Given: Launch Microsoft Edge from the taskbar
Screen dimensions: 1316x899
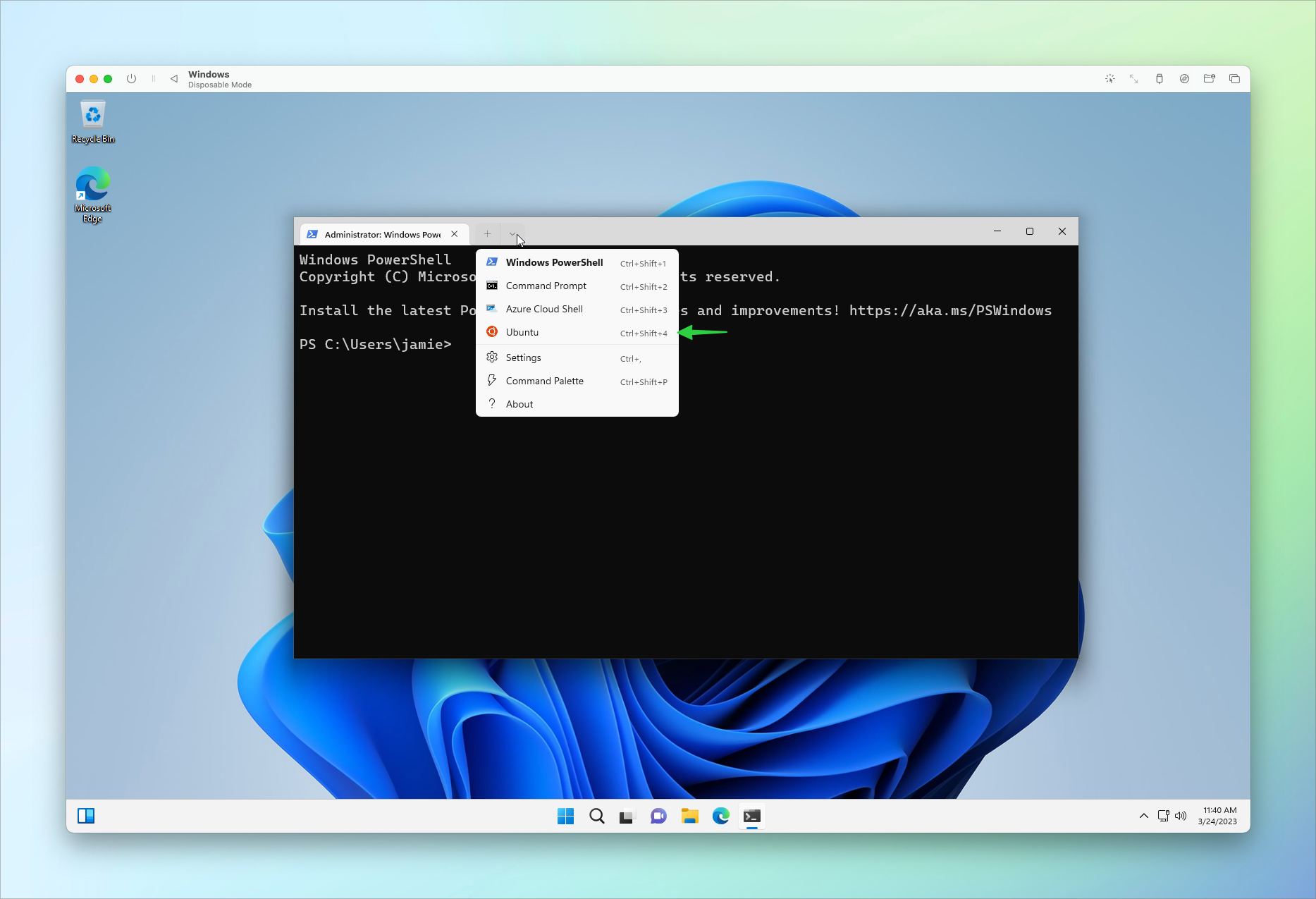Looking at the screenshot, I should [720, 816].
